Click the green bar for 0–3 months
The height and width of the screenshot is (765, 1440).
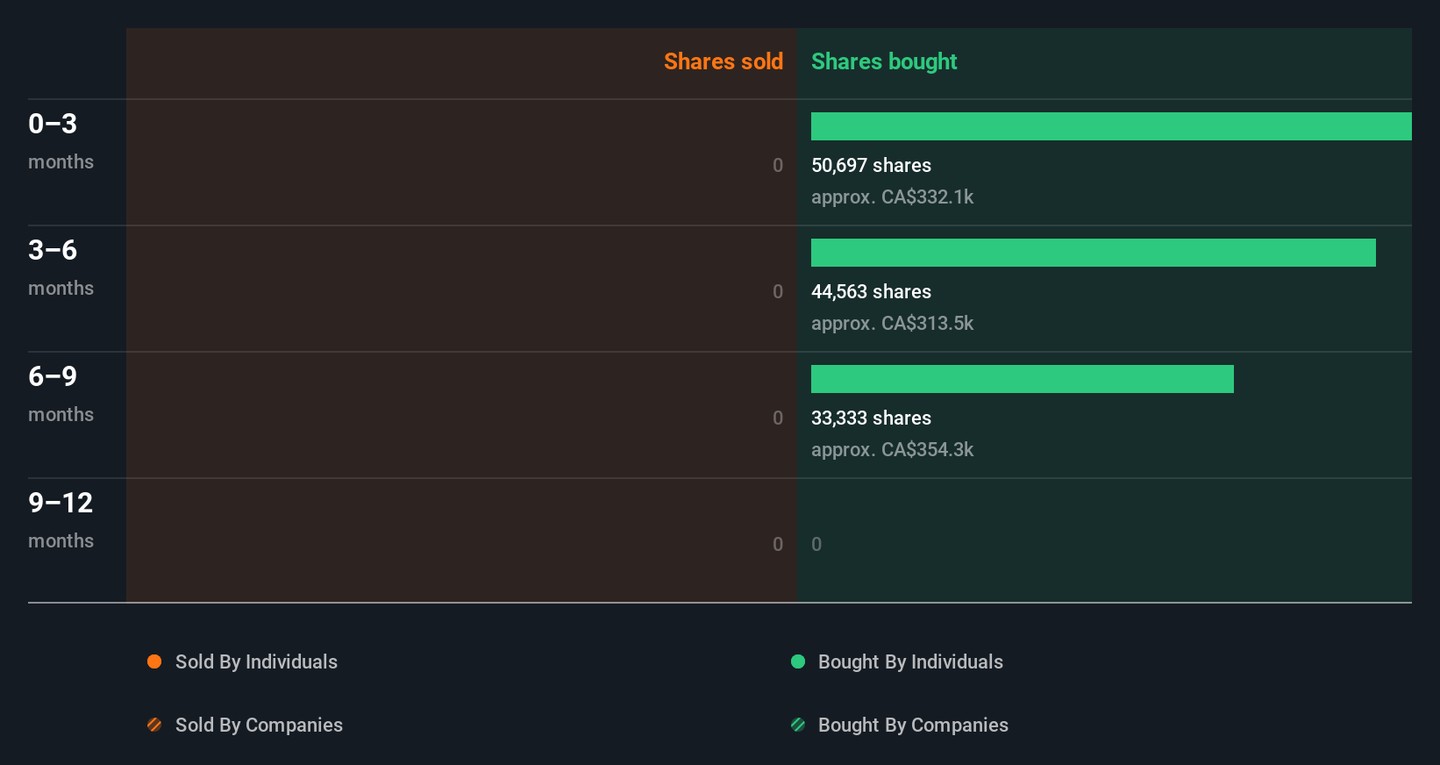[x=1110, y=126]
